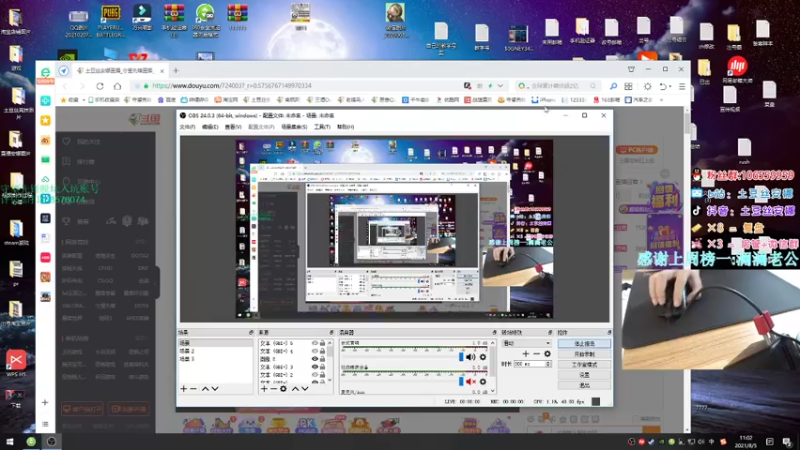
Task: Open the OBS 场景集合(S) menu
Action: click(294, 127)
